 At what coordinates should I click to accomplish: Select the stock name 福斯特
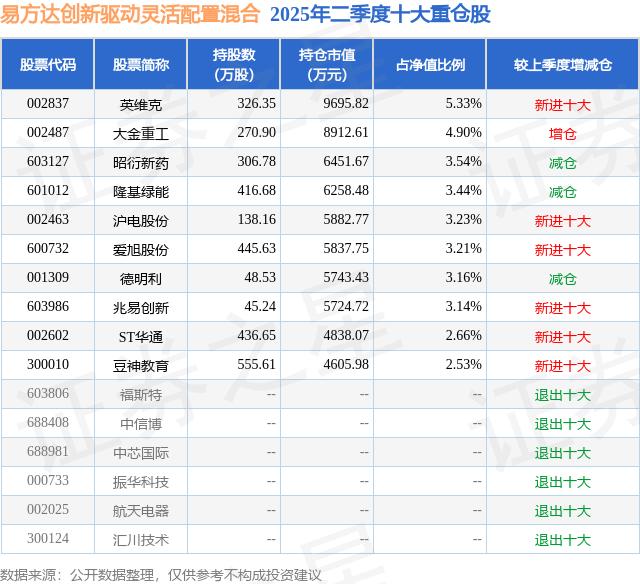[x=141, y=395]
